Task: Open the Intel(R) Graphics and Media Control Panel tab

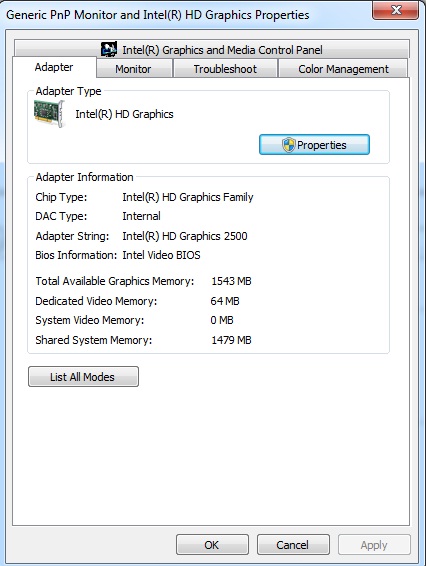Action: click(x=212, y=49)
